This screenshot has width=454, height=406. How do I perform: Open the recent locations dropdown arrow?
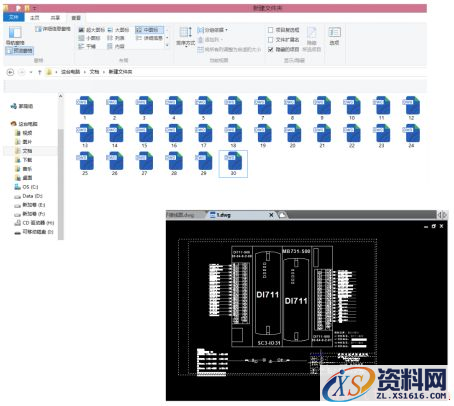[x=31, y=72]
